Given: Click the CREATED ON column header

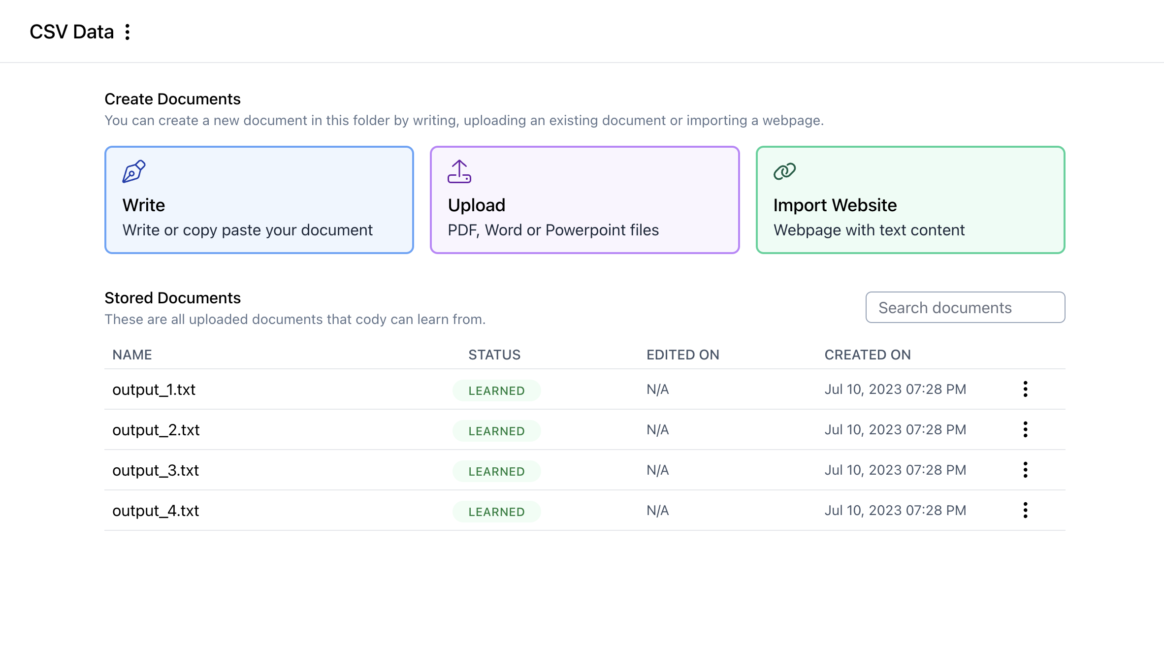Looking at the screenshot, I should pos(867,355).
